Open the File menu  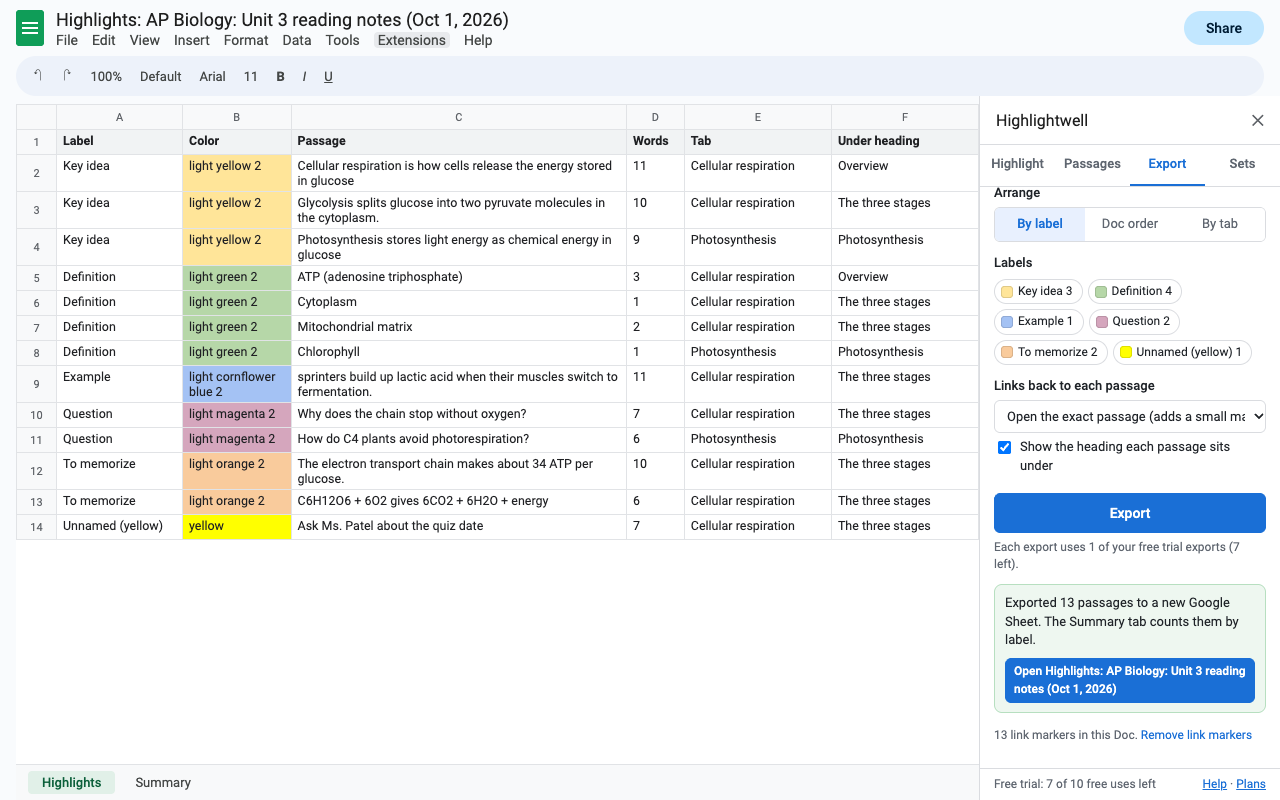[67, 40]
